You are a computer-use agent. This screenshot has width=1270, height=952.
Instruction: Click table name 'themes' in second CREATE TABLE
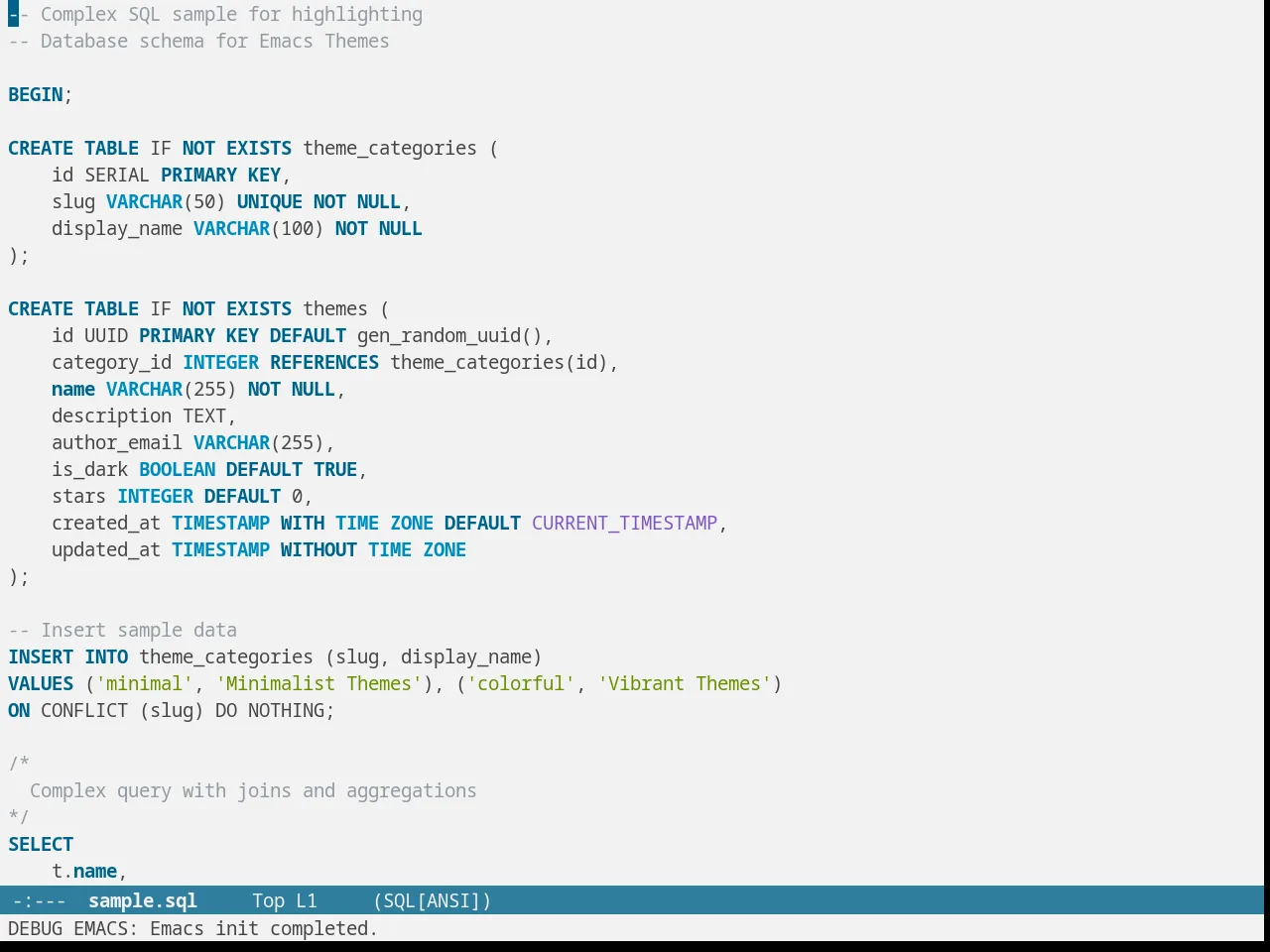point(334,308)
